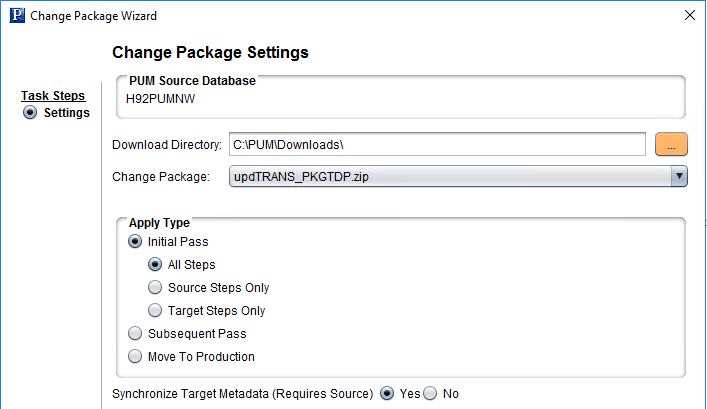This screenshot has height=409, width=707.
Task: Click the Apply Type group label
Action: tap(159, 223)
